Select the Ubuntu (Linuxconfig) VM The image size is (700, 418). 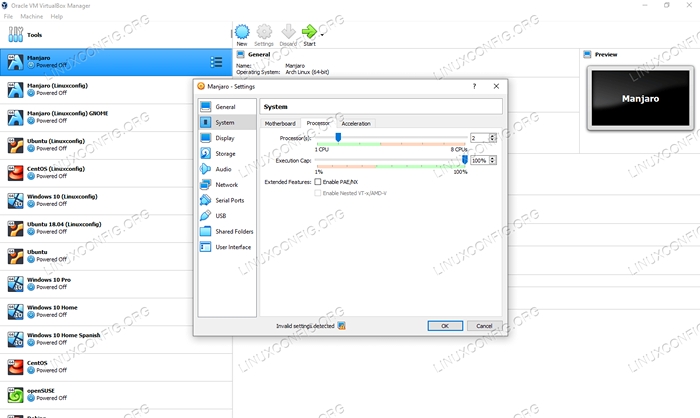point(116,145)
